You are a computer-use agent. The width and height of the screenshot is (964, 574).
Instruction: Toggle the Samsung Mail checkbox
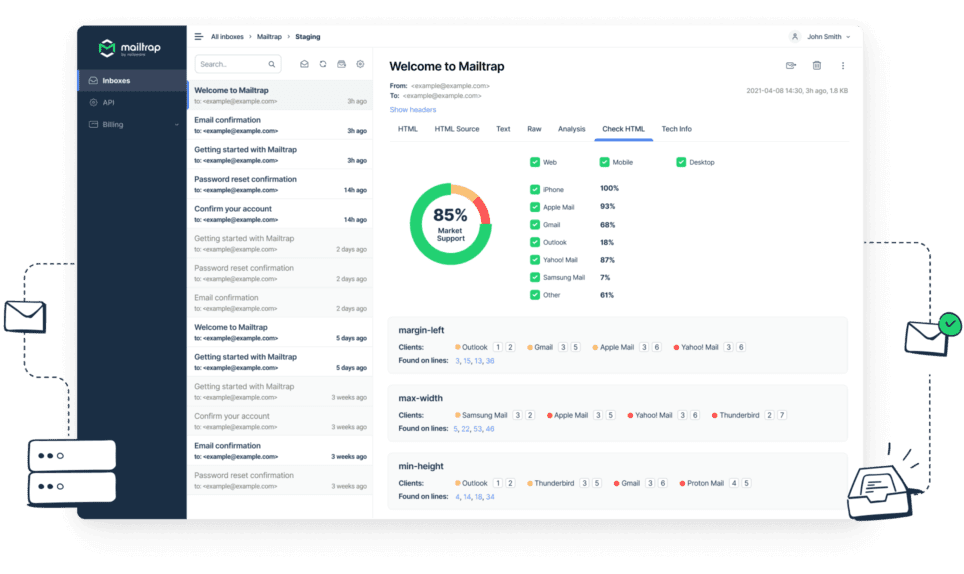[x=534, y=277]
